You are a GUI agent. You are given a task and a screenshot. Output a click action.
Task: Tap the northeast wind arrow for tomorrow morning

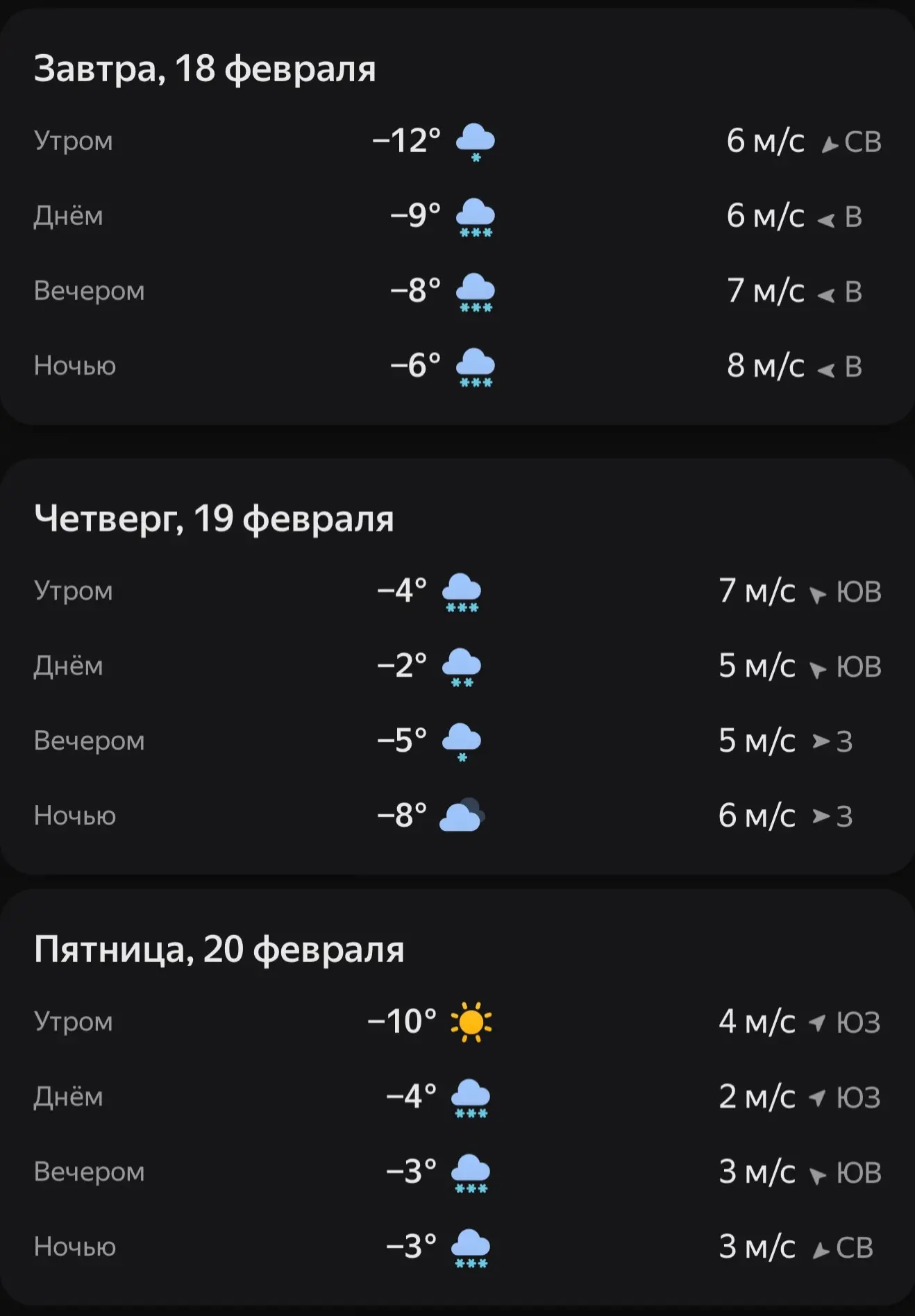point(829,144)
